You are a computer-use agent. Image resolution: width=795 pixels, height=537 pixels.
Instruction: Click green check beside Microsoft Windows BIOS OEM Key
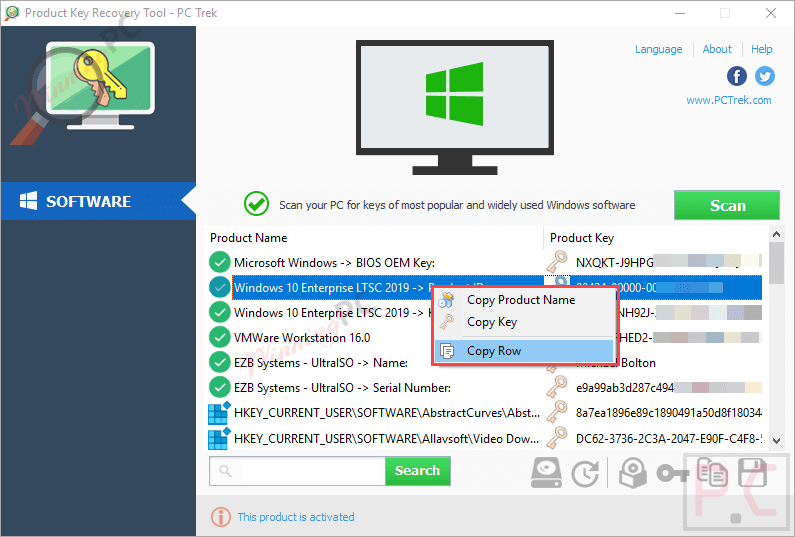220,262
